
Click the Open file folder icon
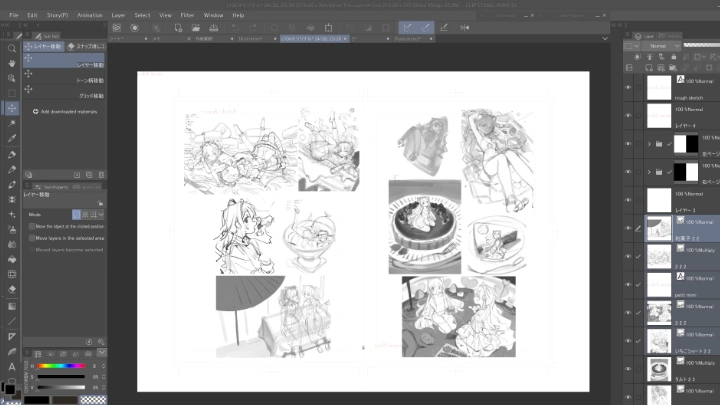pyautogui.click(x=196, y=28)
